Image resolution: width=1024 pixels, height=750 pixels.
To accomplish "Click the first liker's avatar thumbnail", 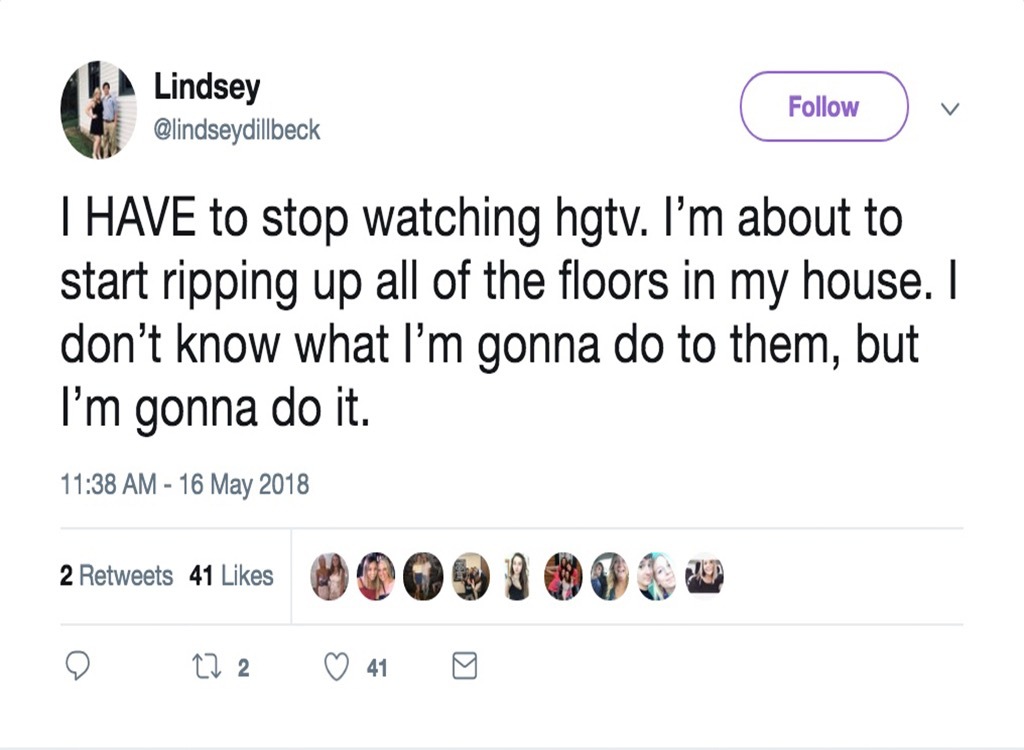I will (328, 576).
